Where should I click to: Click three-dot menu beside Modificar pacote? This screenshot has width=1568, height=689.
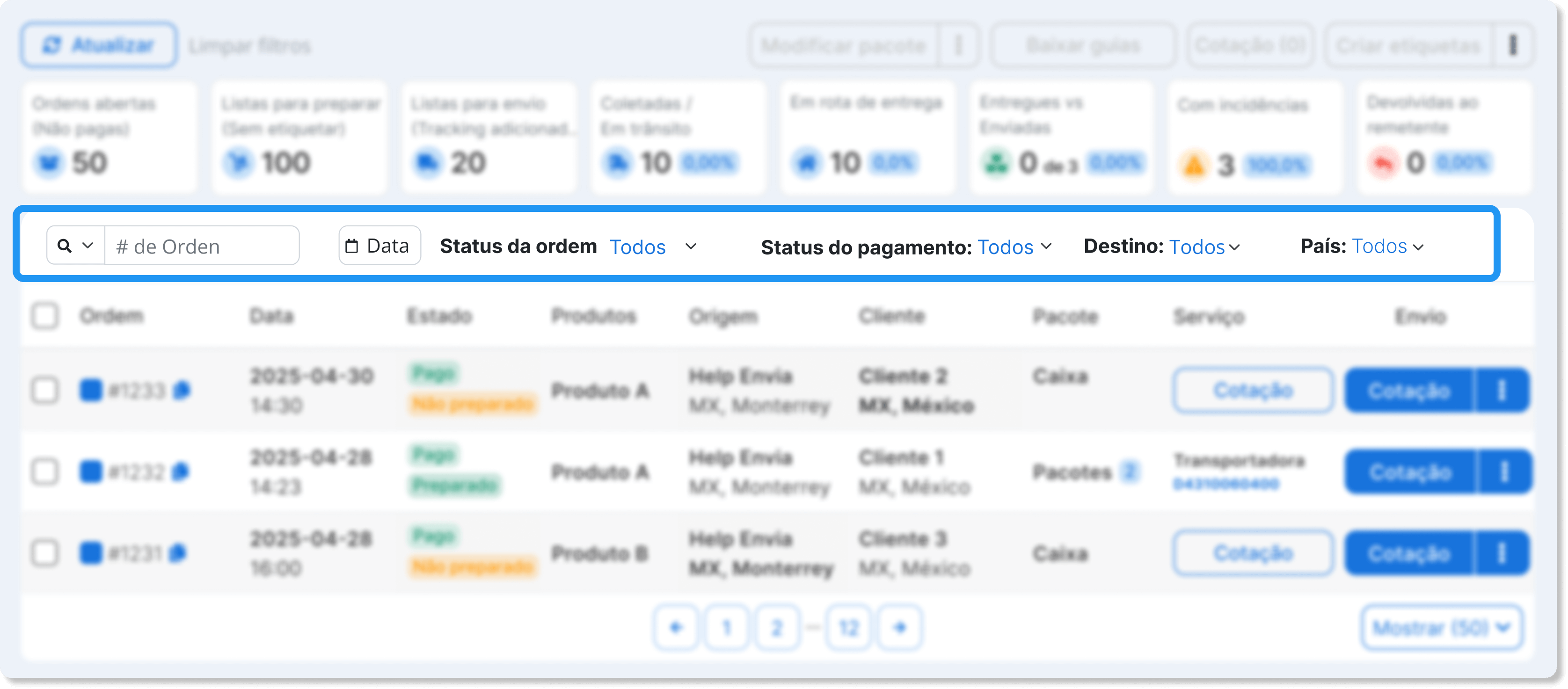[x=958, y=45]
